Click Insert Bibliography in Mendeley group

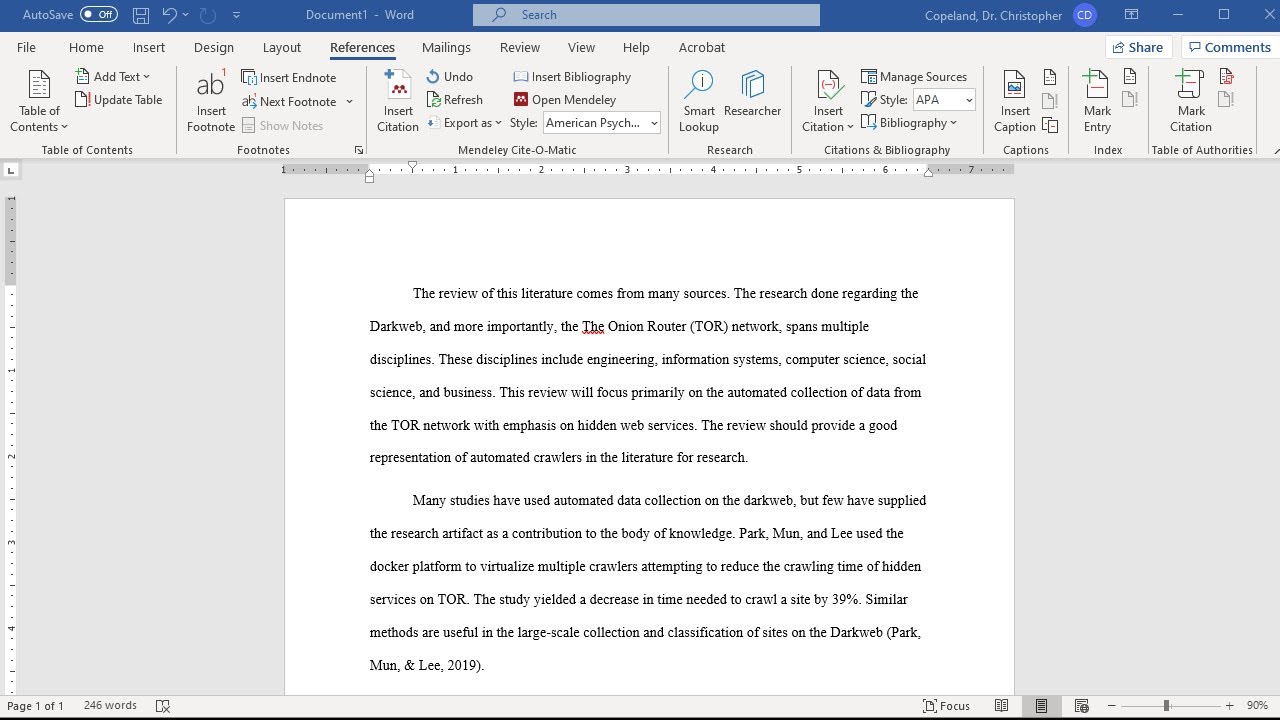coord(572,76)
